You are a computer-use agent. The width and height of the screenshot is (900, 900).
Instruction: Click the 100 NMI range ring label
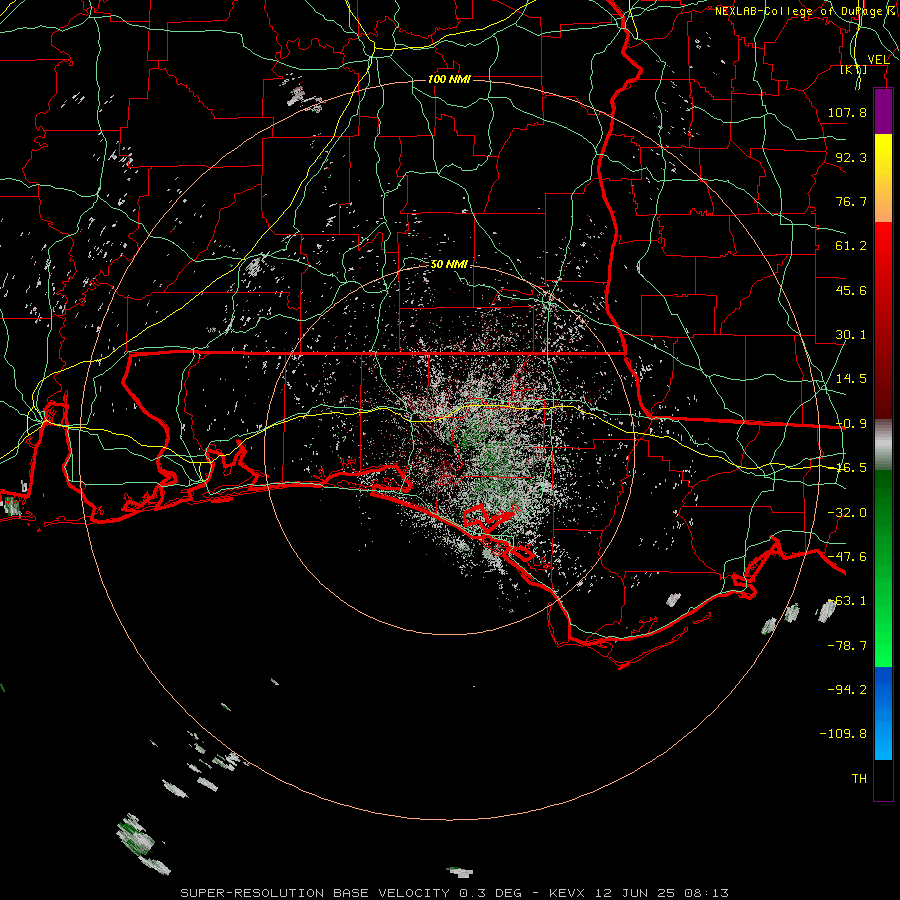(449, 79)
